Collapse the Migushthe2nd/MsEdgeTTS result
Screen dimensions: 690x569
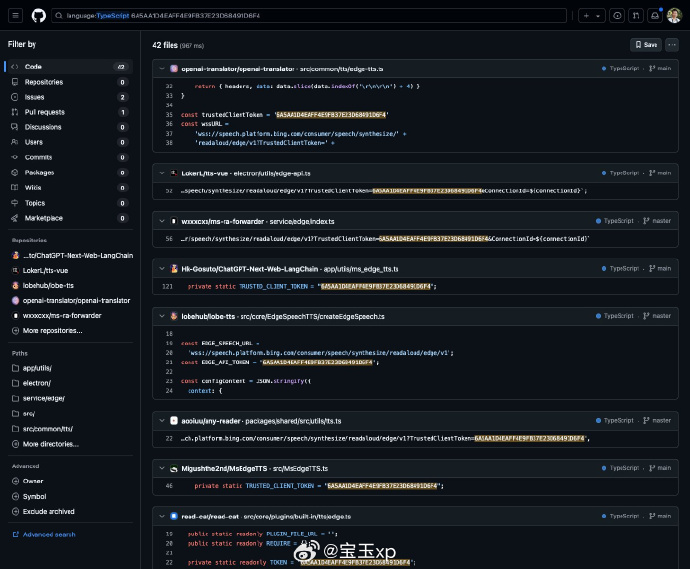pyautogui.click(x=161, y=469)
